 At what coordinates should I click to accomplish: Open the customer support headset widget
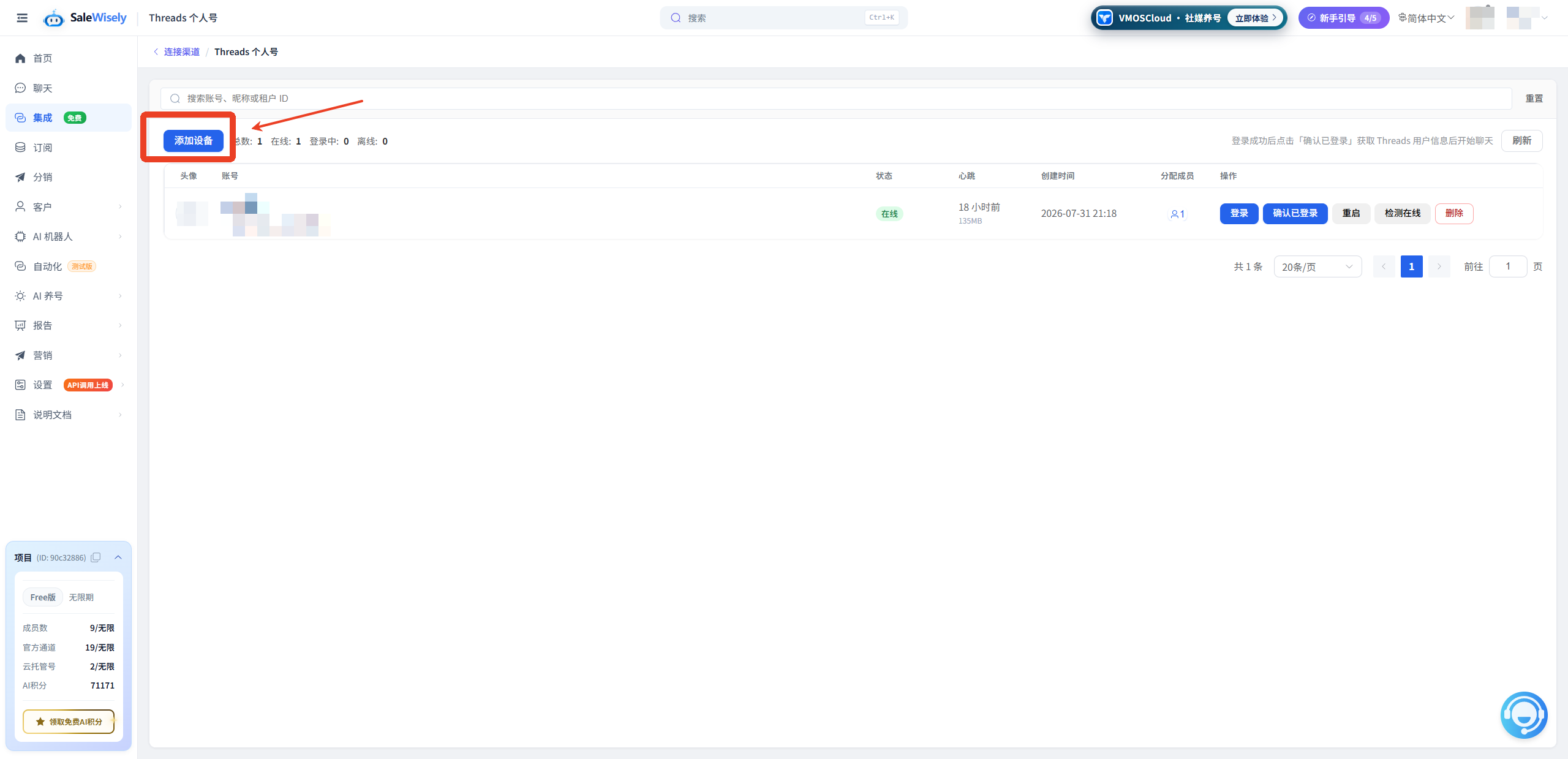coord(1524,715)
